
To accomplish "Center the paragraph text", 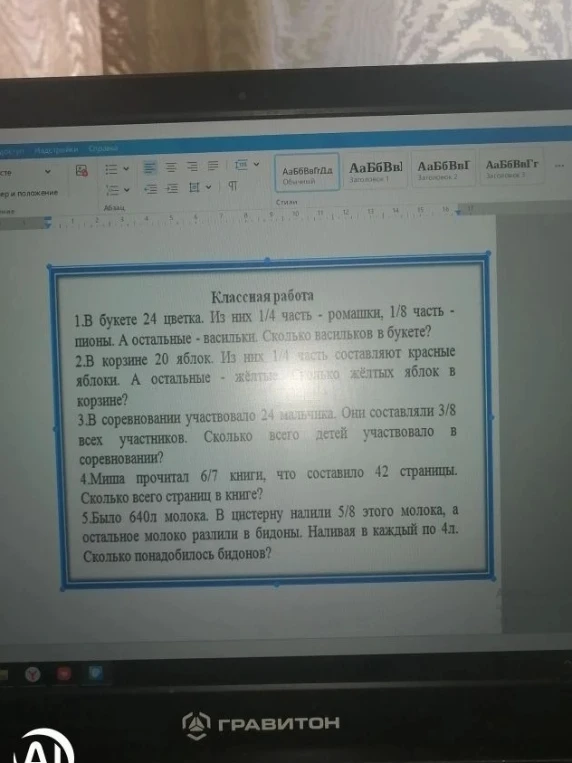I will pos(171,167).
